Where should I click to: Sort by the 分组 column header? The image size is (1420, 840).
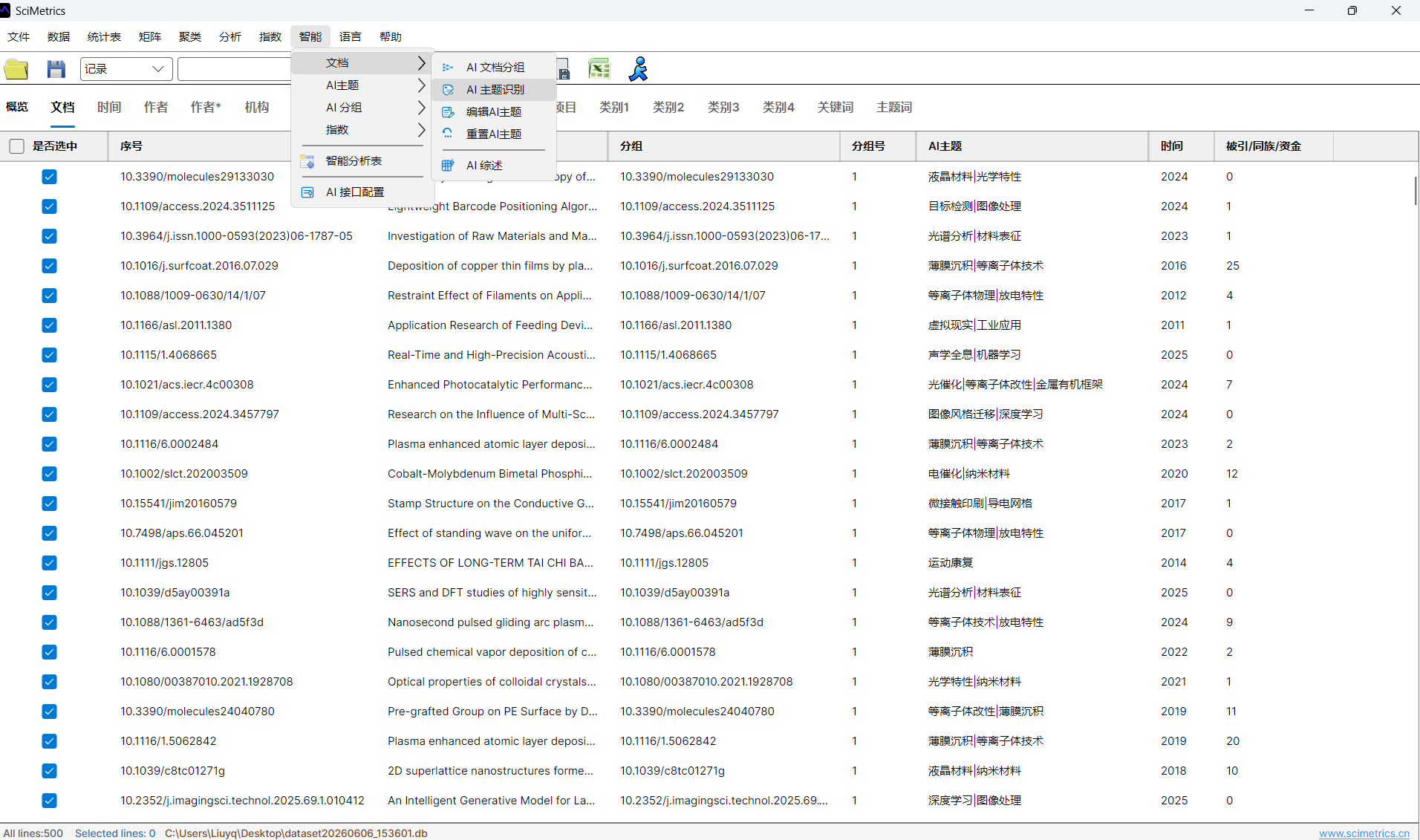point(724,146)
